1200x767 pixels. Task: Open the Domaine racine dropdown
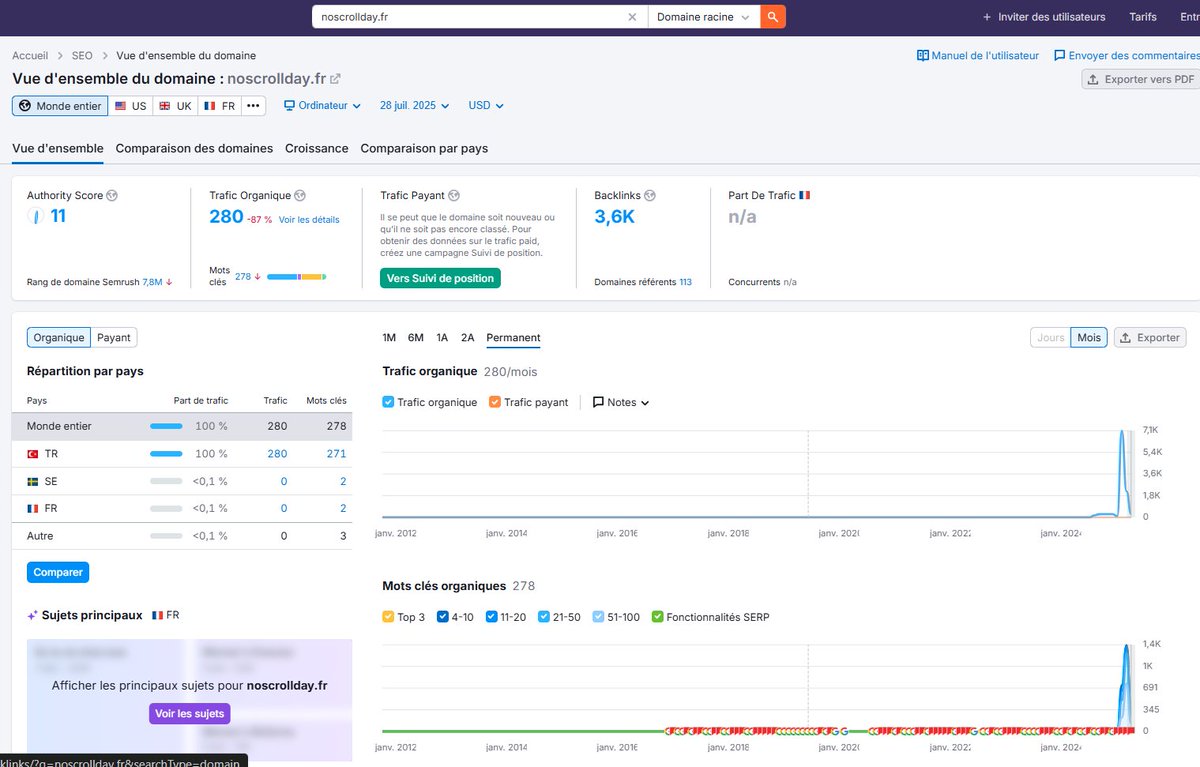pyautogui.click(x=704, y=17)
